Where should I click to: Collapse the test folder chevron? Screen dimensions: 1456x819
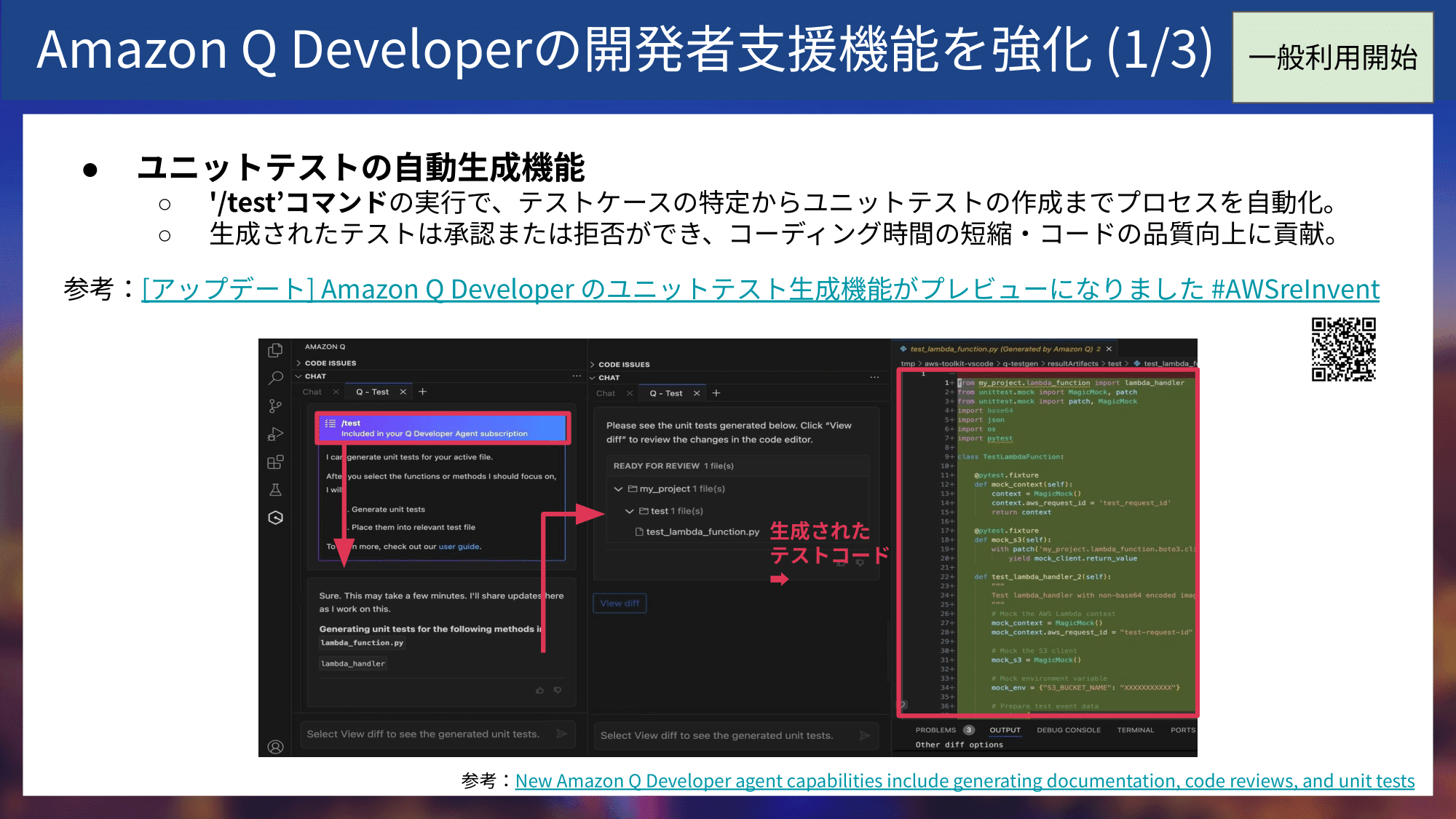point(630,511)
